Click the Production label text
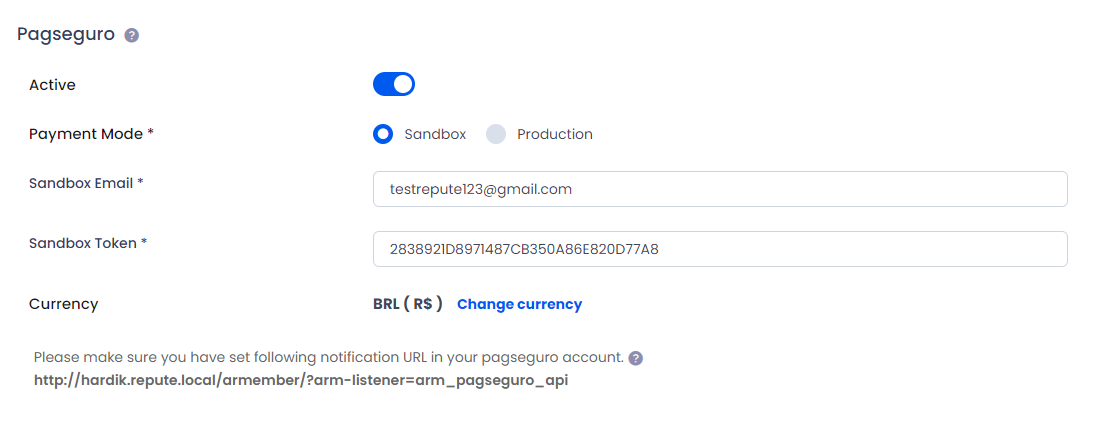Image resolution: width=1116 pixels, height=446 pixels. (x=554, y=134)
